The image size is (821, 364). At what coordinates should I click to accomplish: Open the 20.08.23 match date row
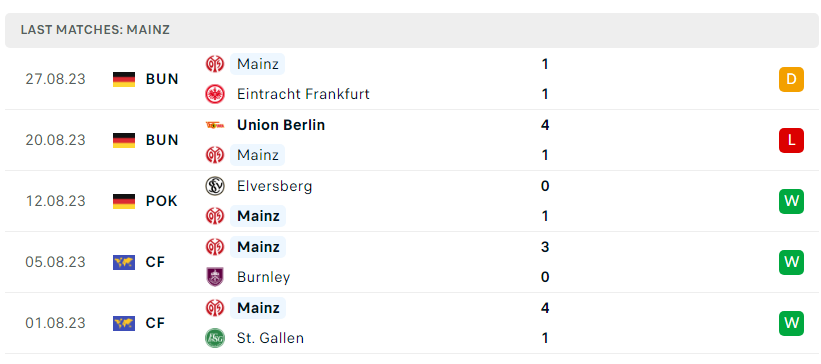[410, 140]
